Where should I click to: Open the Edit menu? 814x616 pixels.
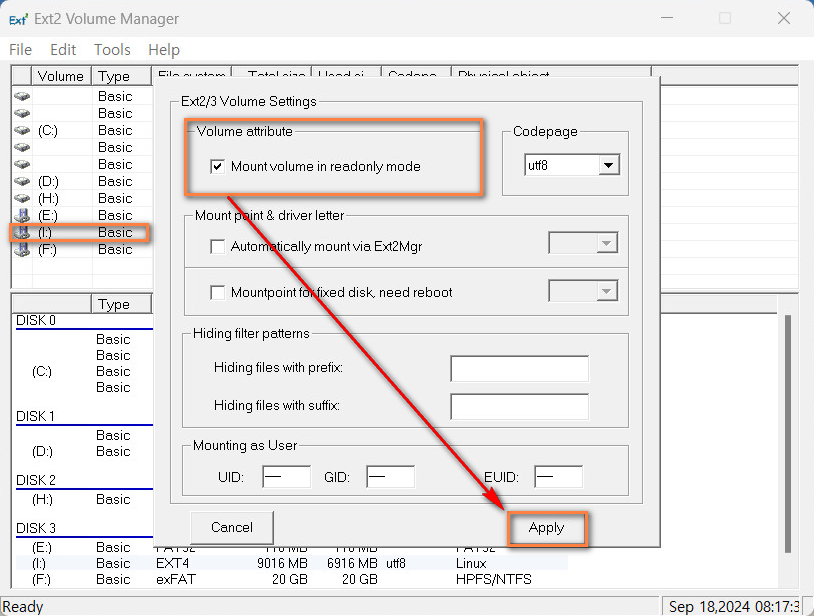[x=63, y=50]
